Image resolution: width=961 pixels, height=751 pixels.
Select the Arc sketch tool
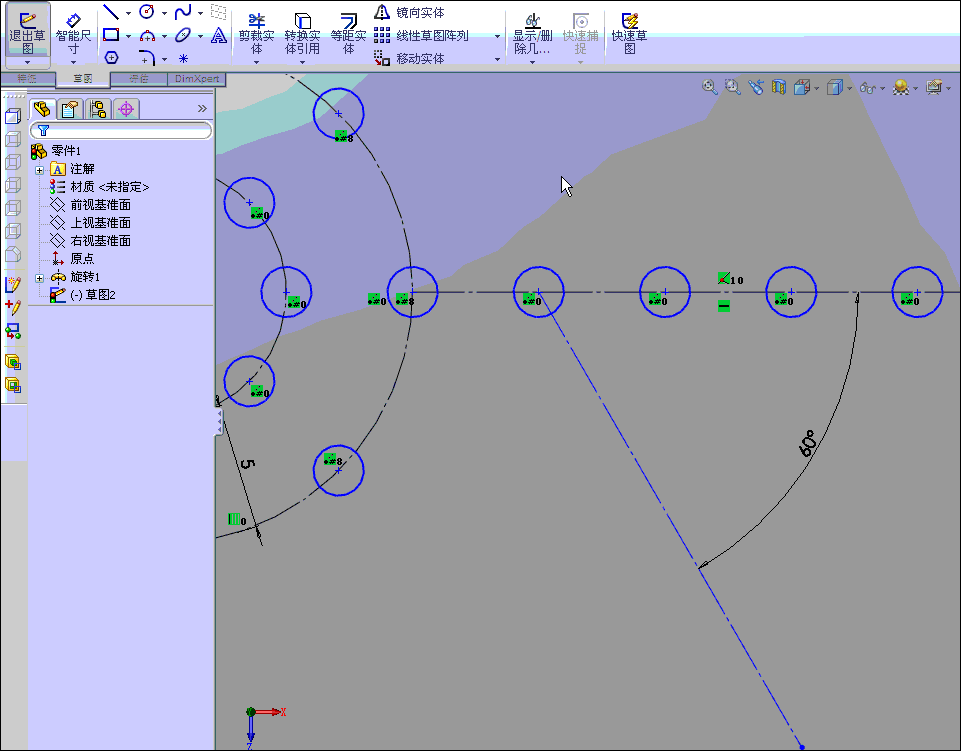click(147, 36)
